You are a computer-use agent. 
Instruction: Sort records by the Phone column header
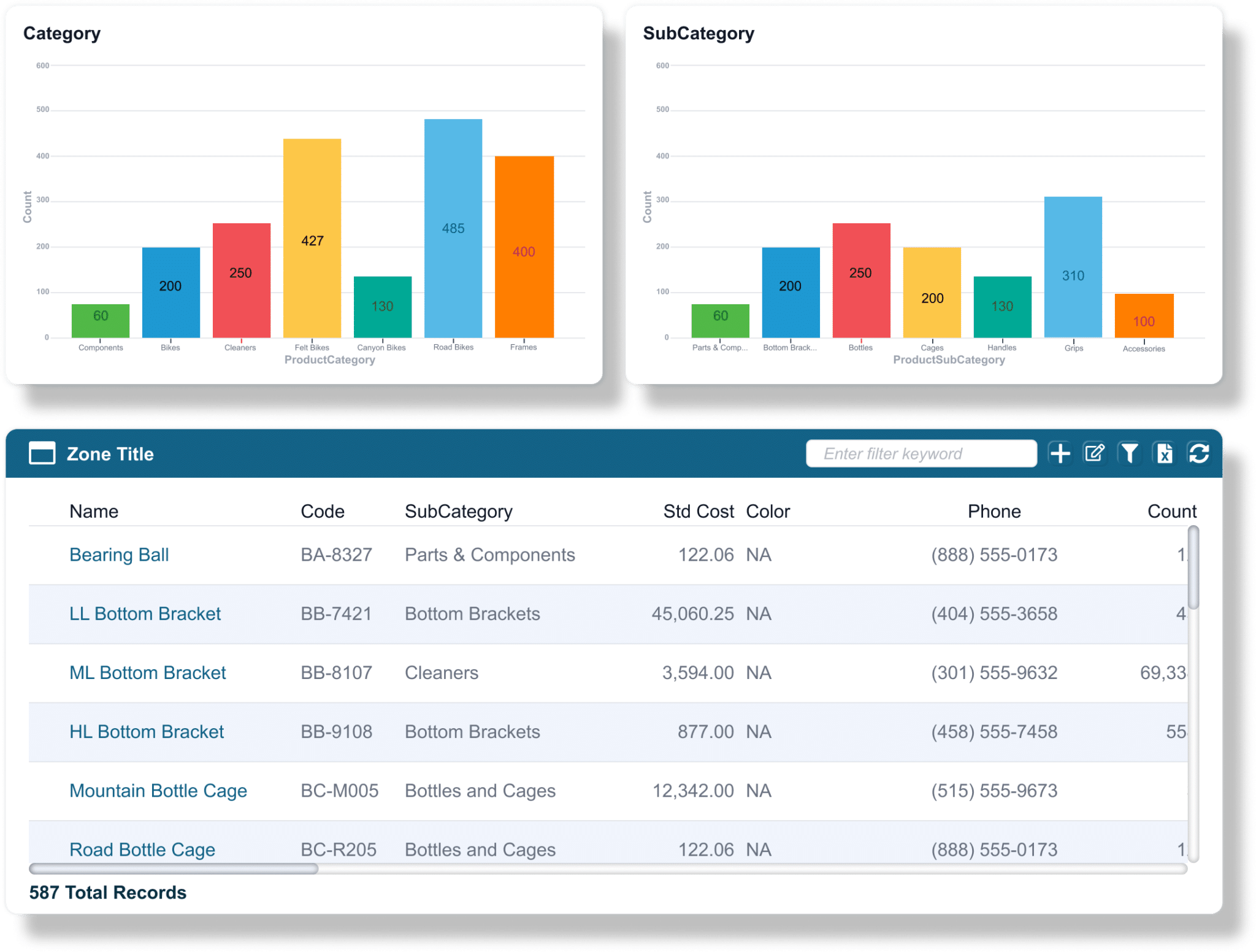(x=994, y=511)
